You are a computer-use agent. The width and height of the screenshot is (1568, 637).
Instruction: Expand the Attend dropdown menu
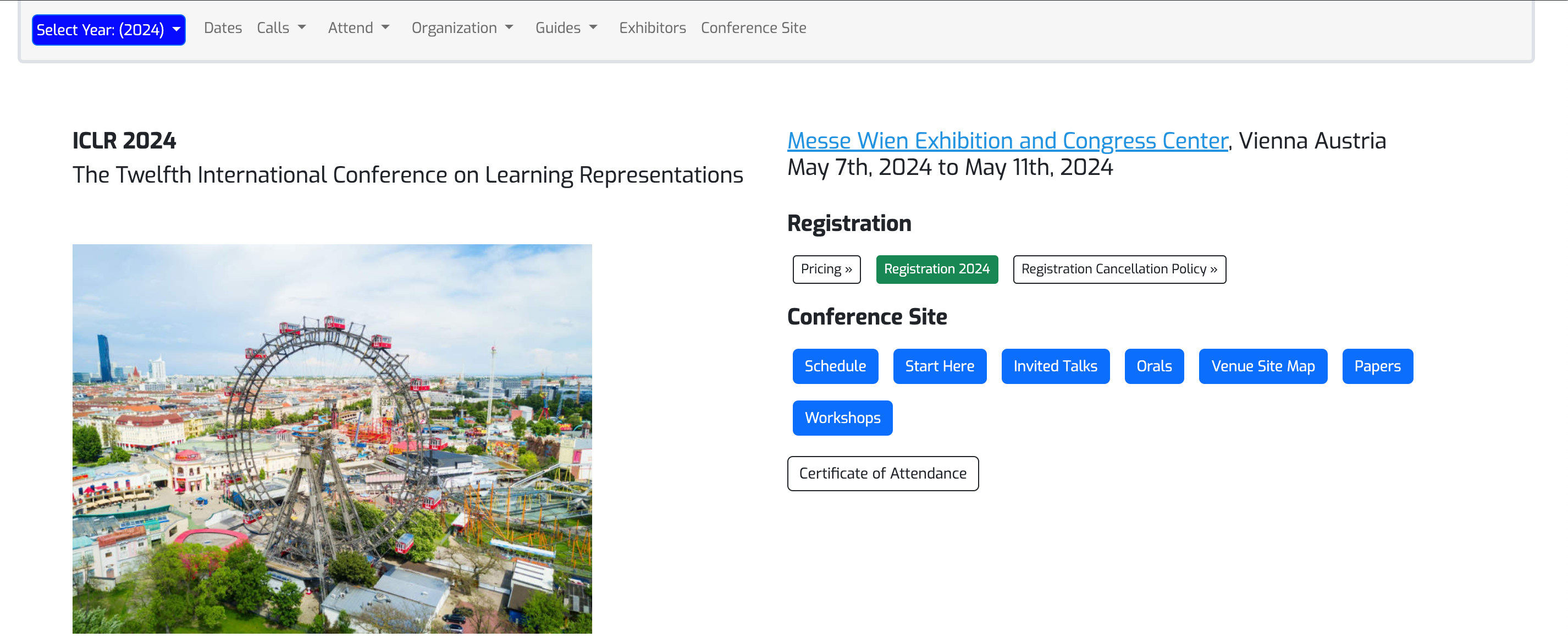pos(358,28)
